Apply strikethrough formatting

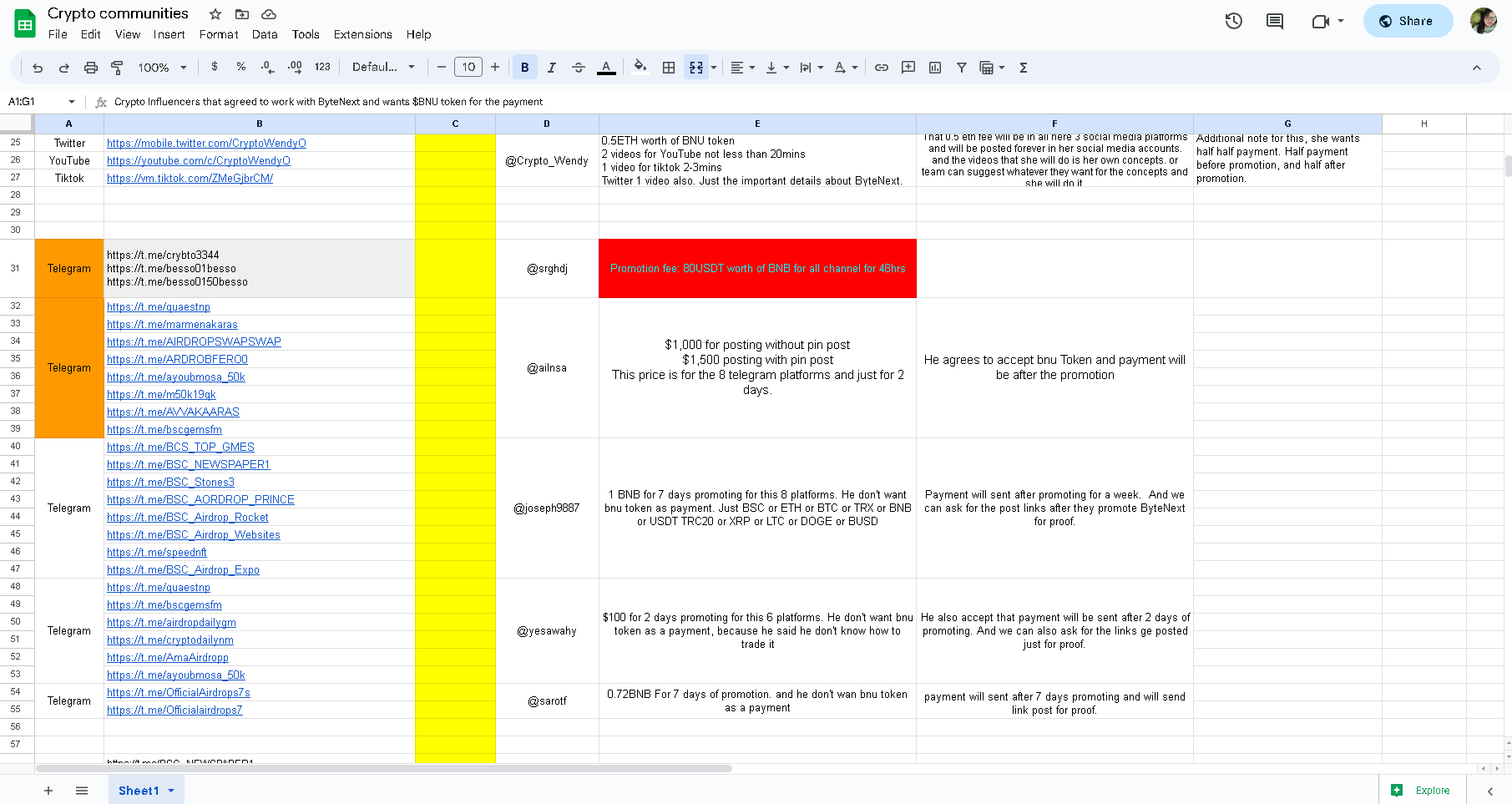pyautogui.click(x=579, y=68)
